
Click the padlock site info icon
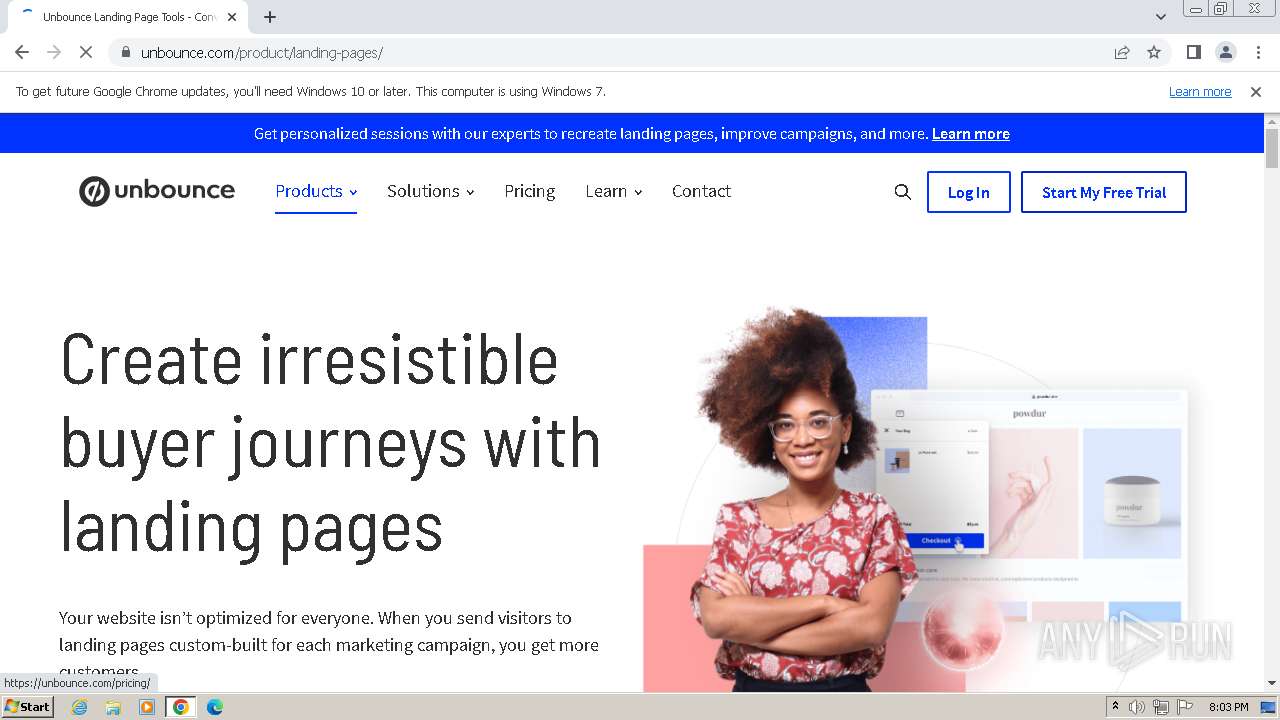point(125,52)
